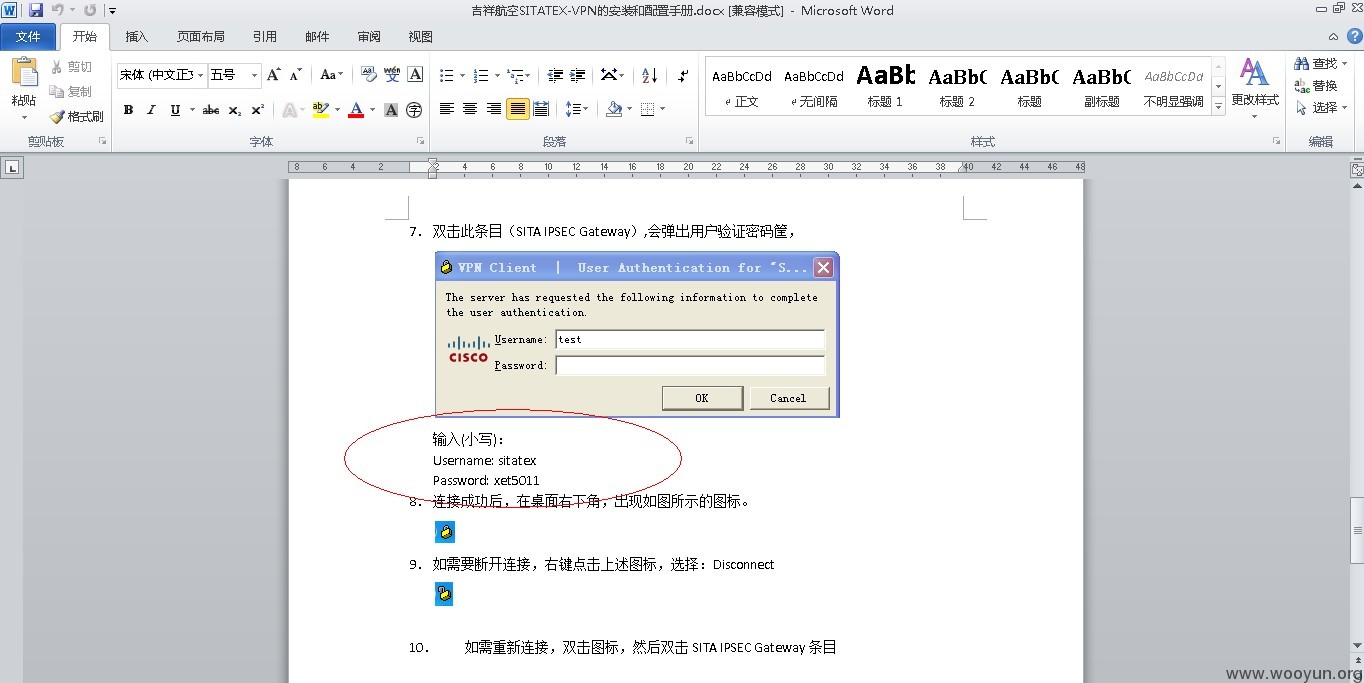Screen dimensions: 1364x683
Task: Switch to the Insert (插入) tab
Action: [x=137, y=36]
